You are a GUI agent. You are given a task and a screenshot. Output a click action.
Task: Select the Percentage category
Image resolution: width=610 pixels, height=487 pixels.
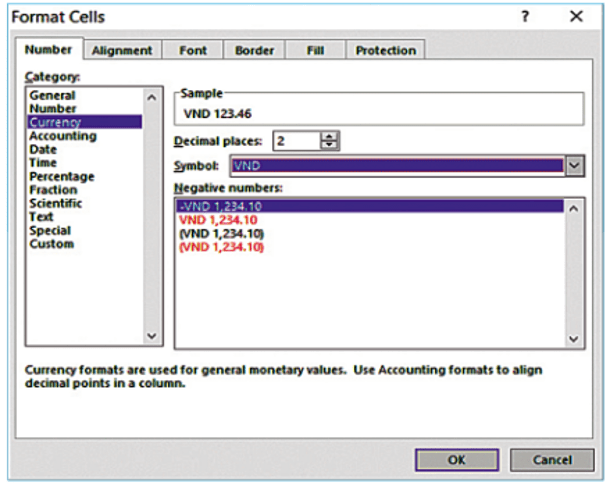coord(62,176)
